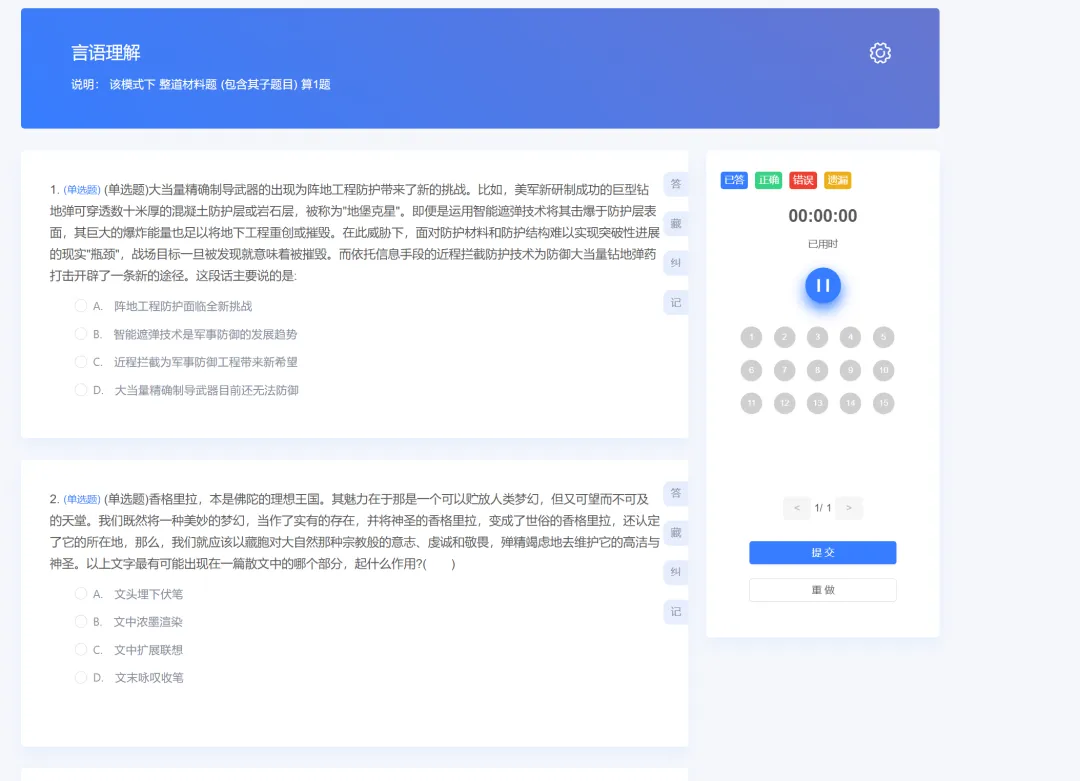Choose option D 文末咏叹收笔
Screen dimensions: 1080x781
coord(129,678)
